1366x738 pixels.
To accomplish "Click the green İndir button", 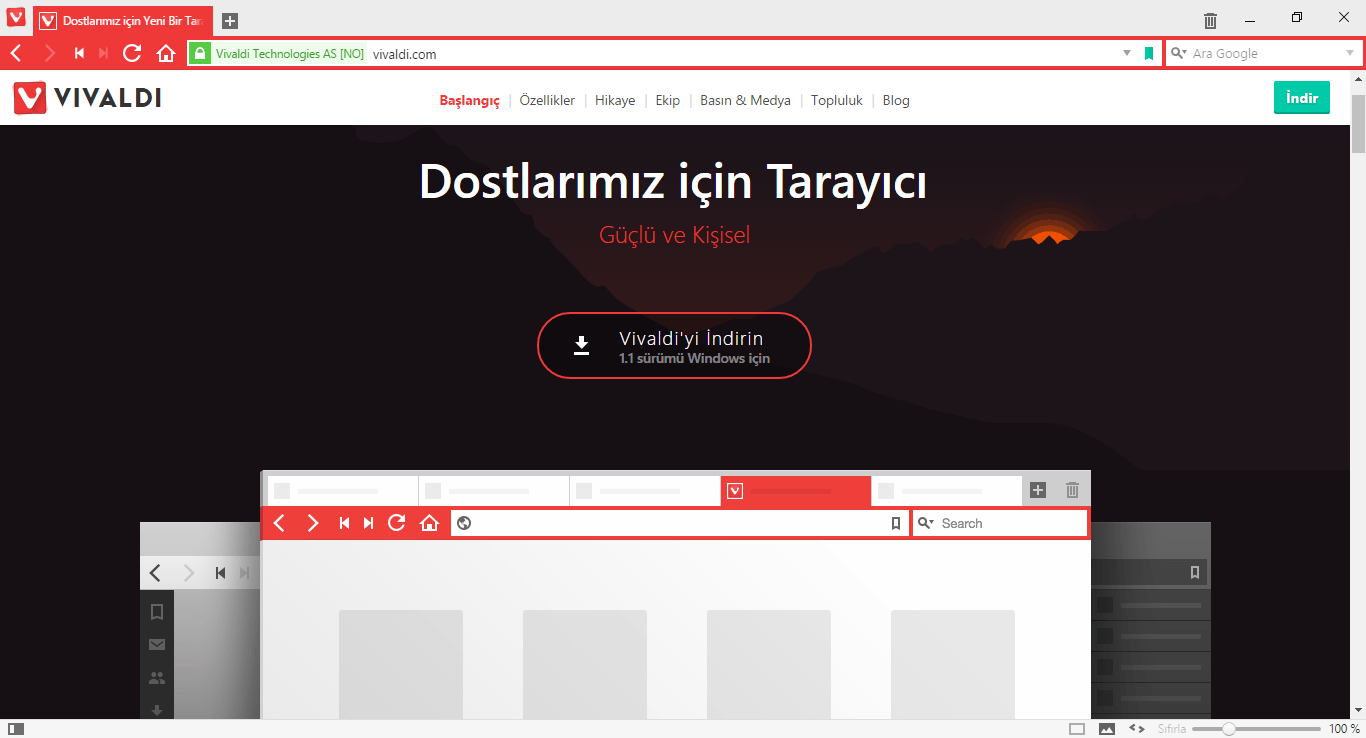I will click(1301, 97).
